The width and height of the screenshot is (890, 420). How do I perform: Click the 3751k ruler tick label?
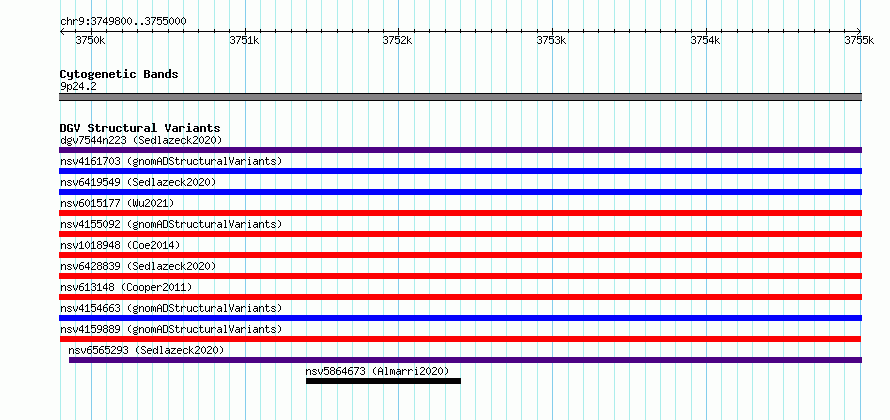pos(244,40)
